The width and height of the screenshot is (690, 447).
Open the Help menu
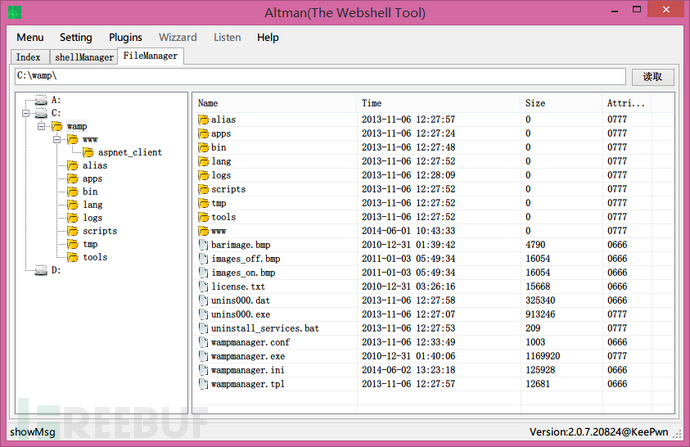[x=268, y=37]
